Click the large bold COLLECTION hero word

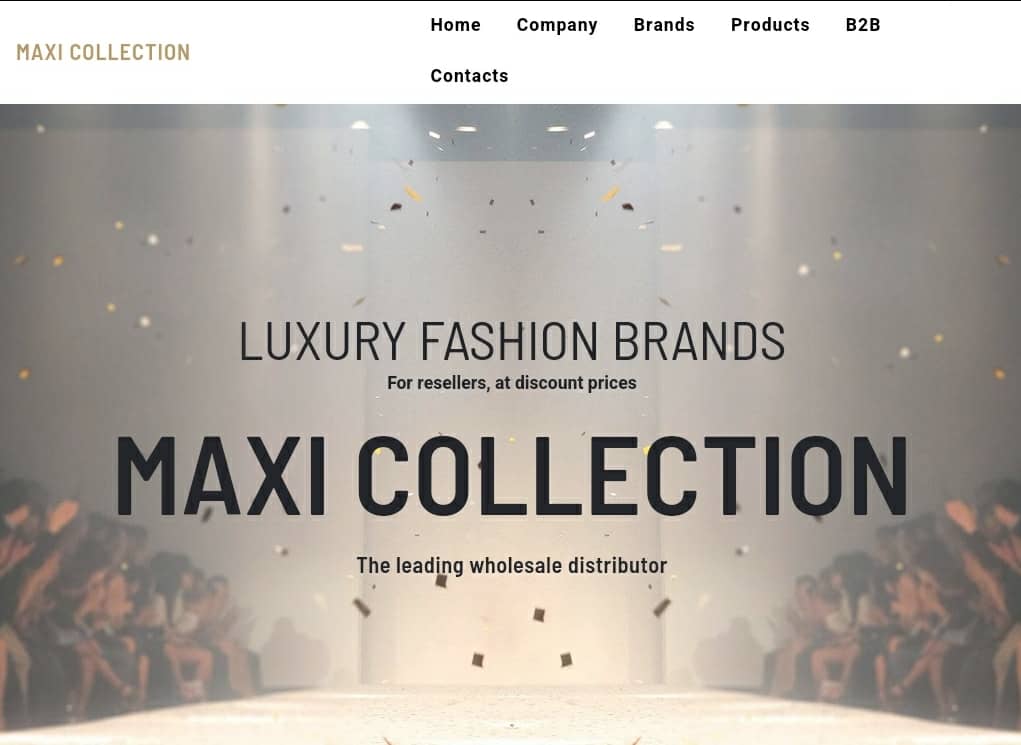click(x=632, y=475)
